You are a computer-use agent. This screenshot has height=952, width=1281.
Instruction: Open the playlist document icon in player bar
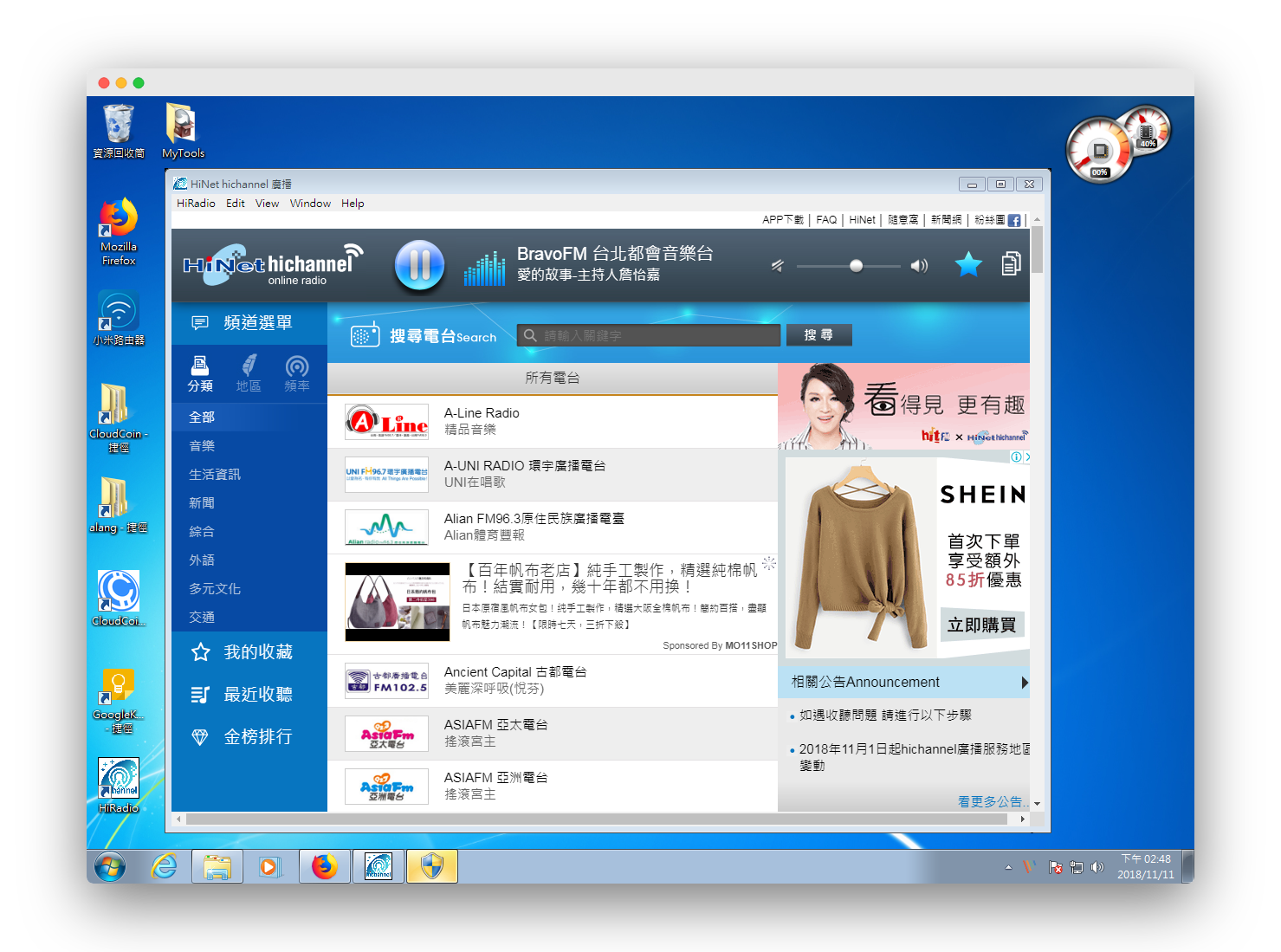pos(1011,263)
